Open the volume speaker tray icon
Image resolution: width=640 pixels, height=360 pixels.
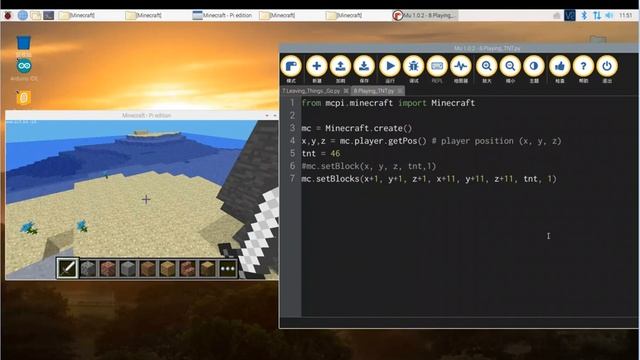coord(609,16)
